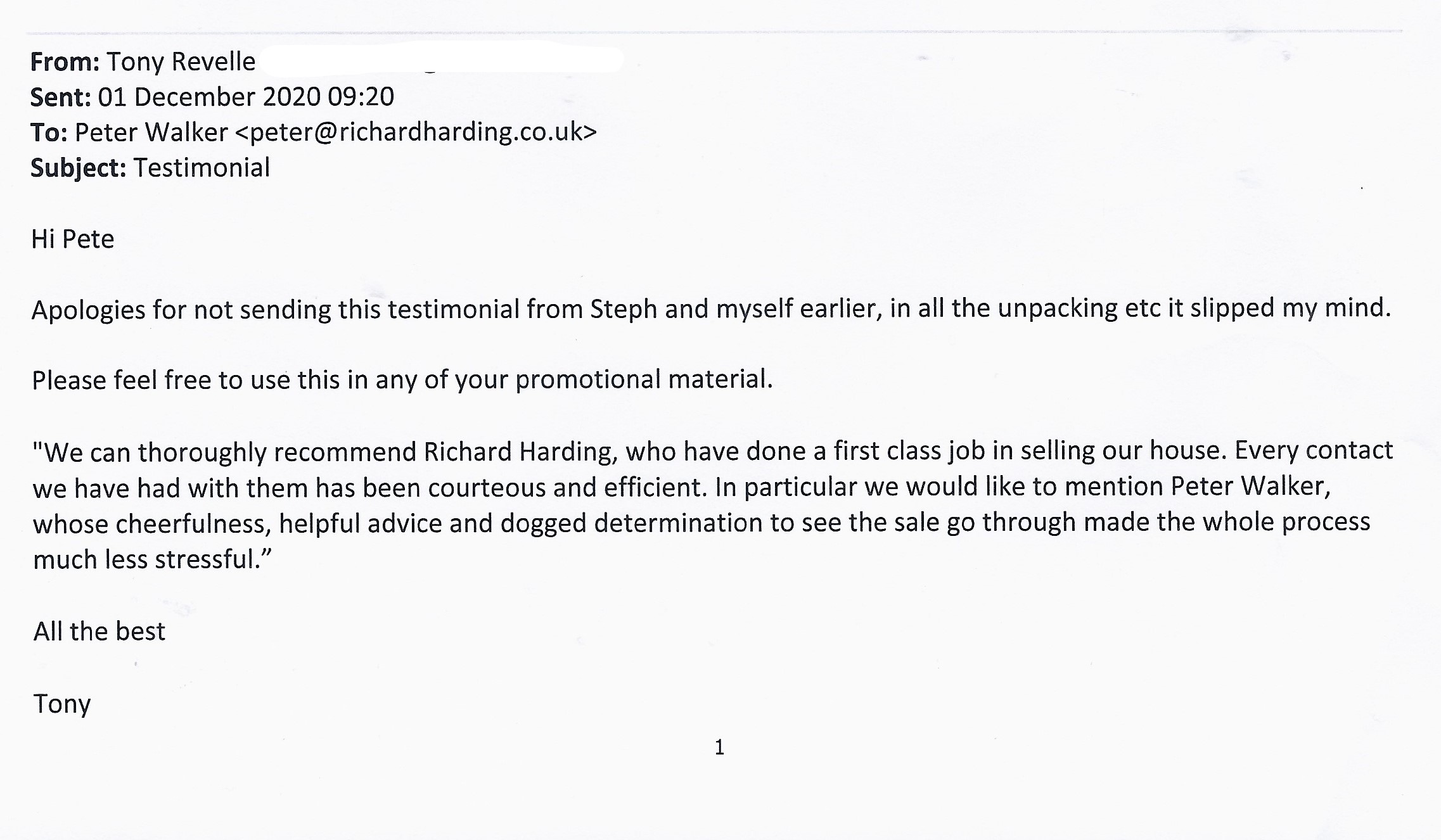The height and width of the screenshot is (840, 1441).
Task: Click the bold "Sent:" header label
Action: point(61,98)
